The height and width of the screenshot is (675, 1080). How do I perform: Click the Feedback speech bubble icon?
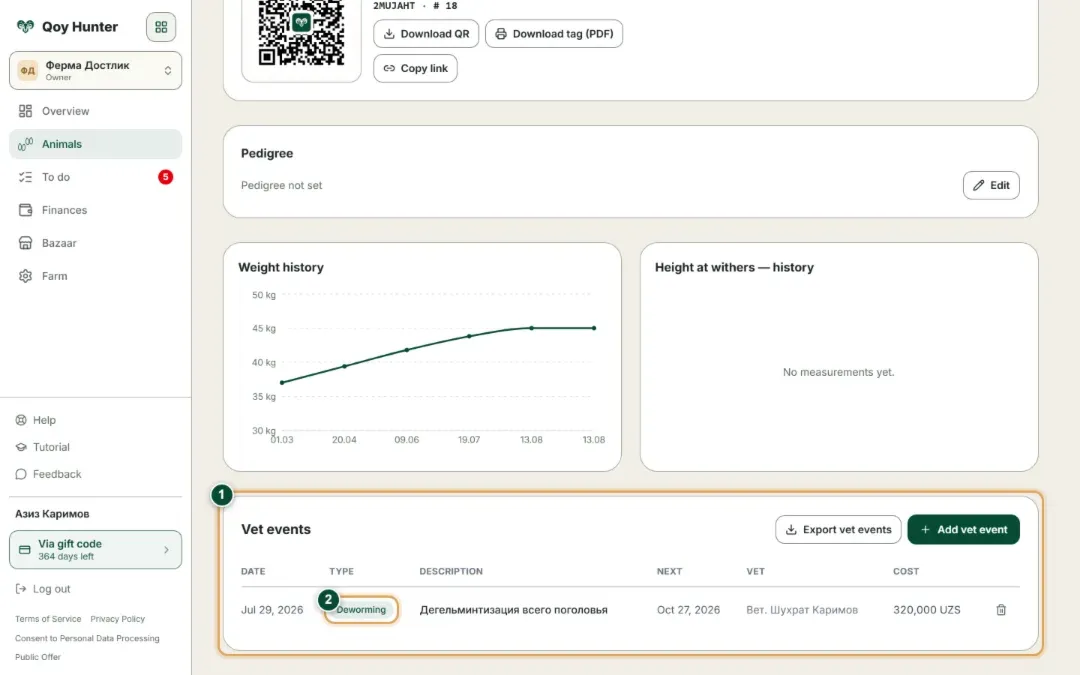(21, 474)
